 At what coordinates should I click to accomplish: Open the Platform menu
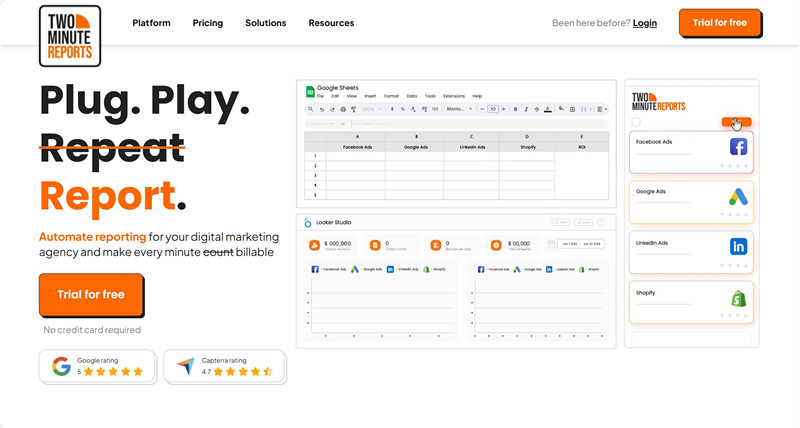point(152,23)
